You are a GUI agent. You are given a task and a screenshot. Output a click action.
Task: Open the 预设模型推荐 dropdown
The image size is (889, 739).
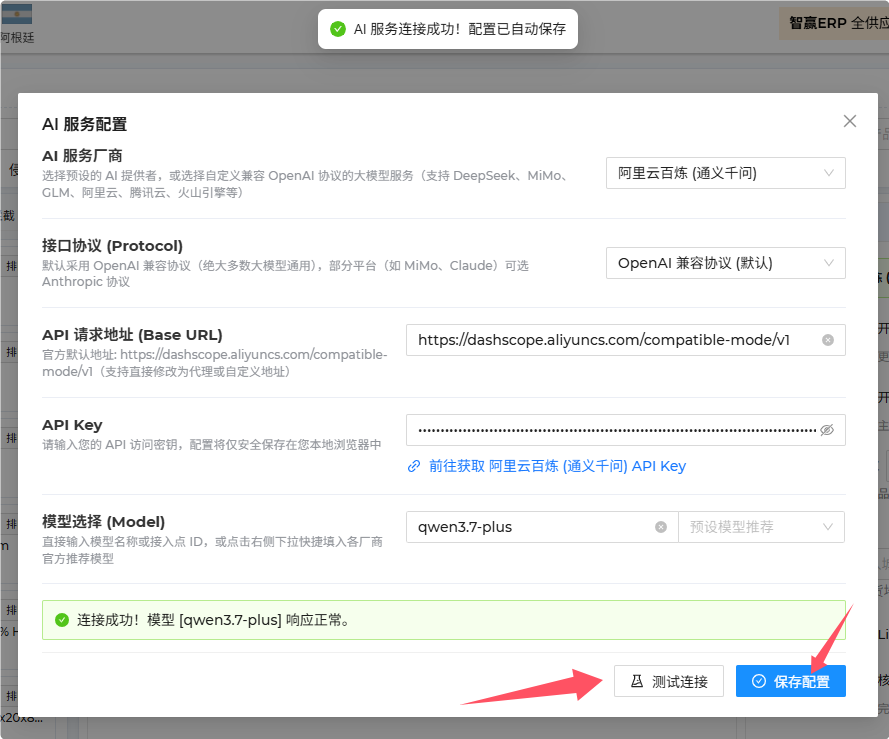(761, 527)
